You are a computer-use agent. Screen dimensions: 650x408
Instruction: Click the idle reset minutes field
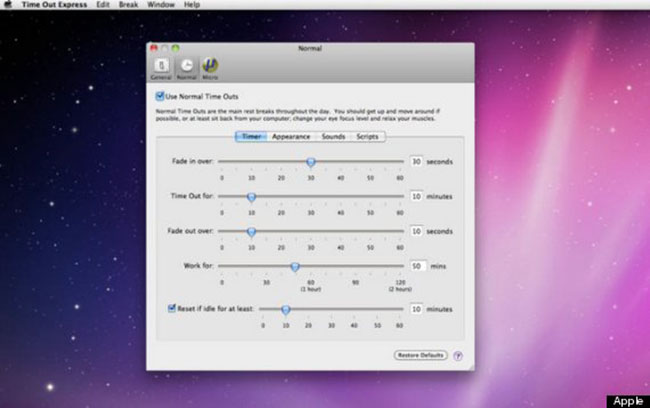click(416, 309)
